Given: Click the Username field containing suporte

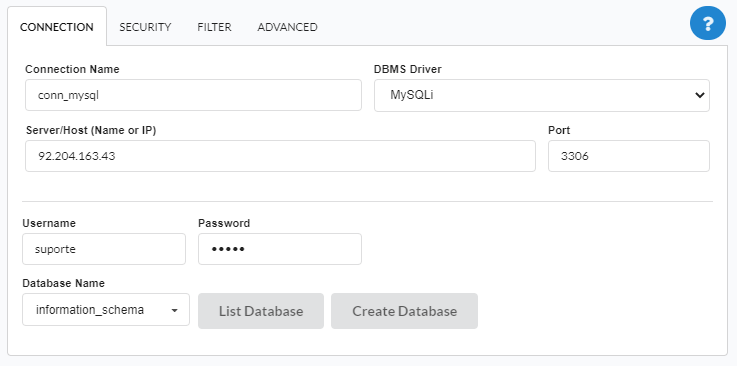Looking at the screenshot, I should pyautogui.click(x=104, y=249).
